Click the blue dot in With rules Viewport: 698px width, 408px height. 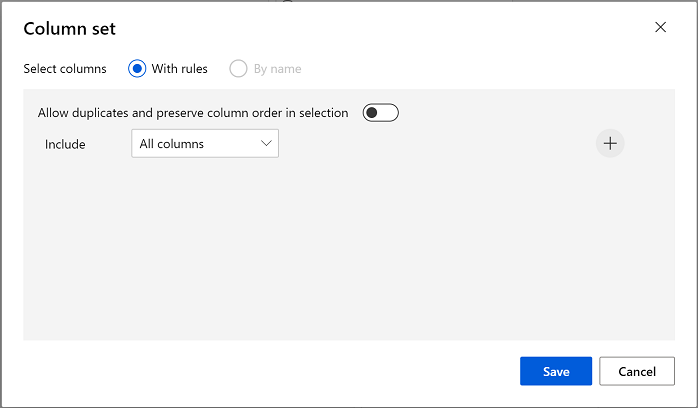pos(137,69)
